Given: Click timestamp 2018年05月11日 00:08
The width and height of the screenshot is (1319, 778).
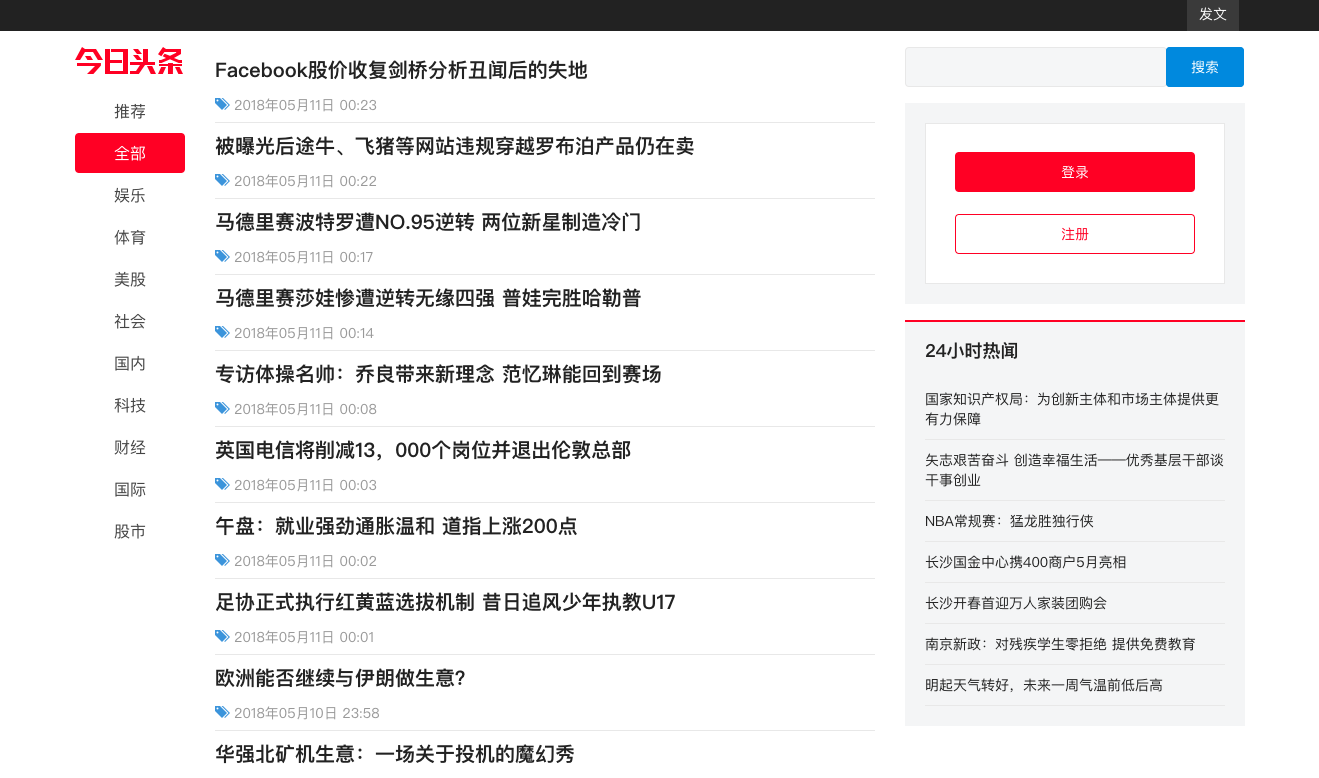Looking at the screenshot, I should (x=305, y=409).
